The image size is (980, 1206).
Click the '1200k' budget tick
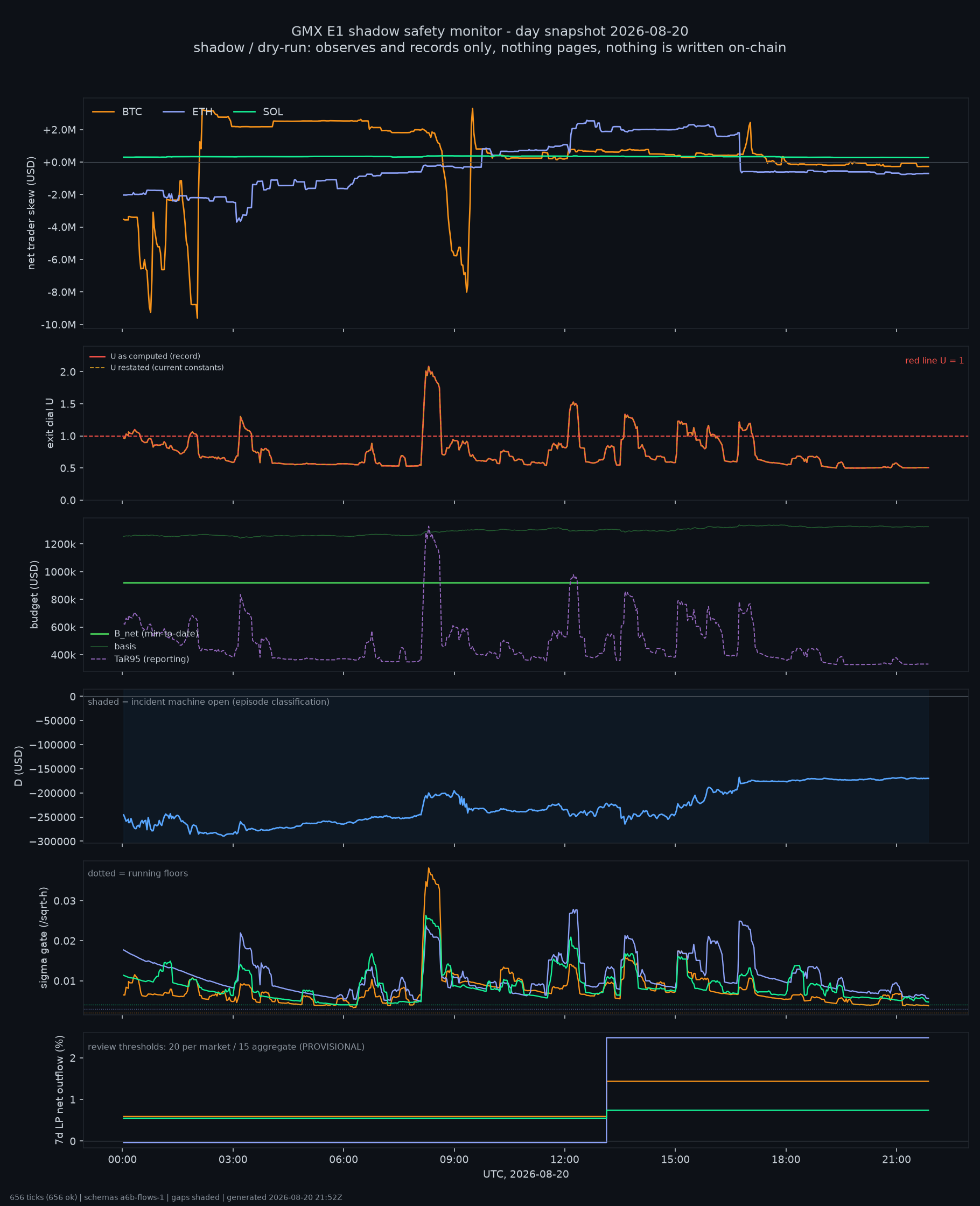pyautogui.click(x=60, y=544)
